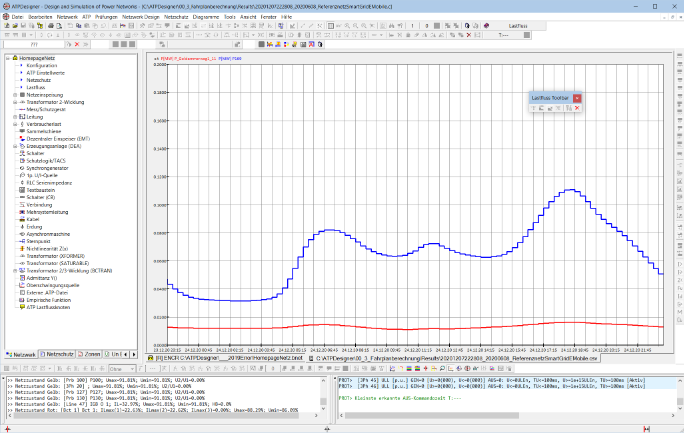Screen dimensions: 684x433
Task: Close the floating LastFluss Toolbar
Action: click(578, 97)
